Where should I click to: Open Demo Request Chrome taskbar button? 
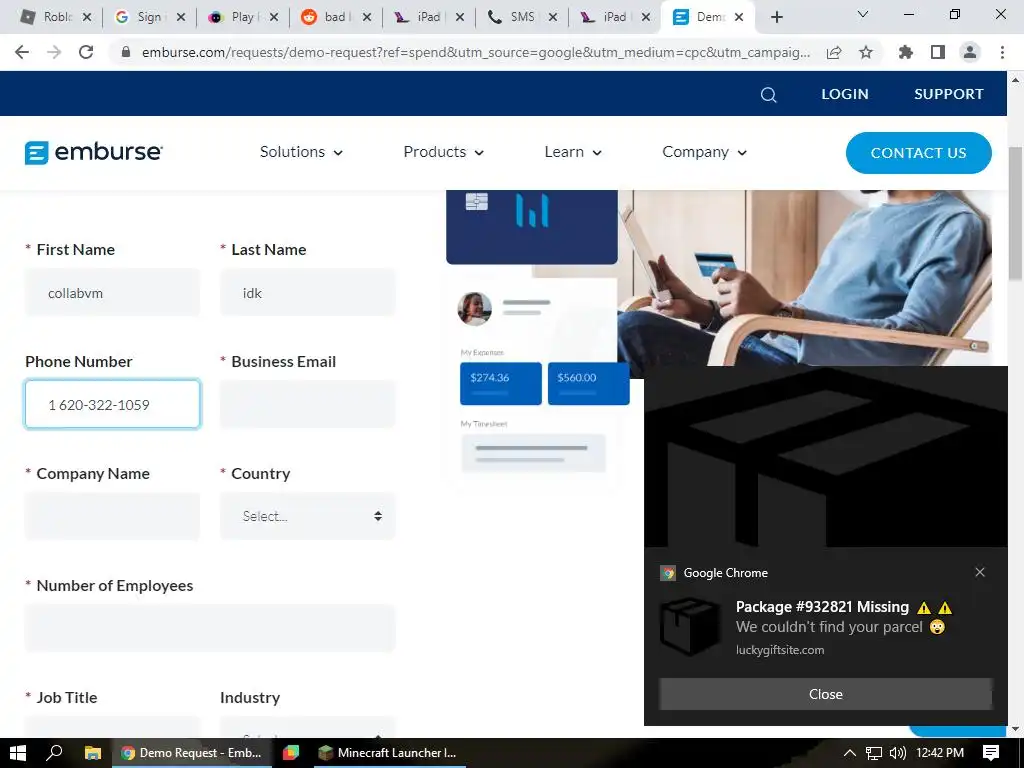click(x=191, y=753)
